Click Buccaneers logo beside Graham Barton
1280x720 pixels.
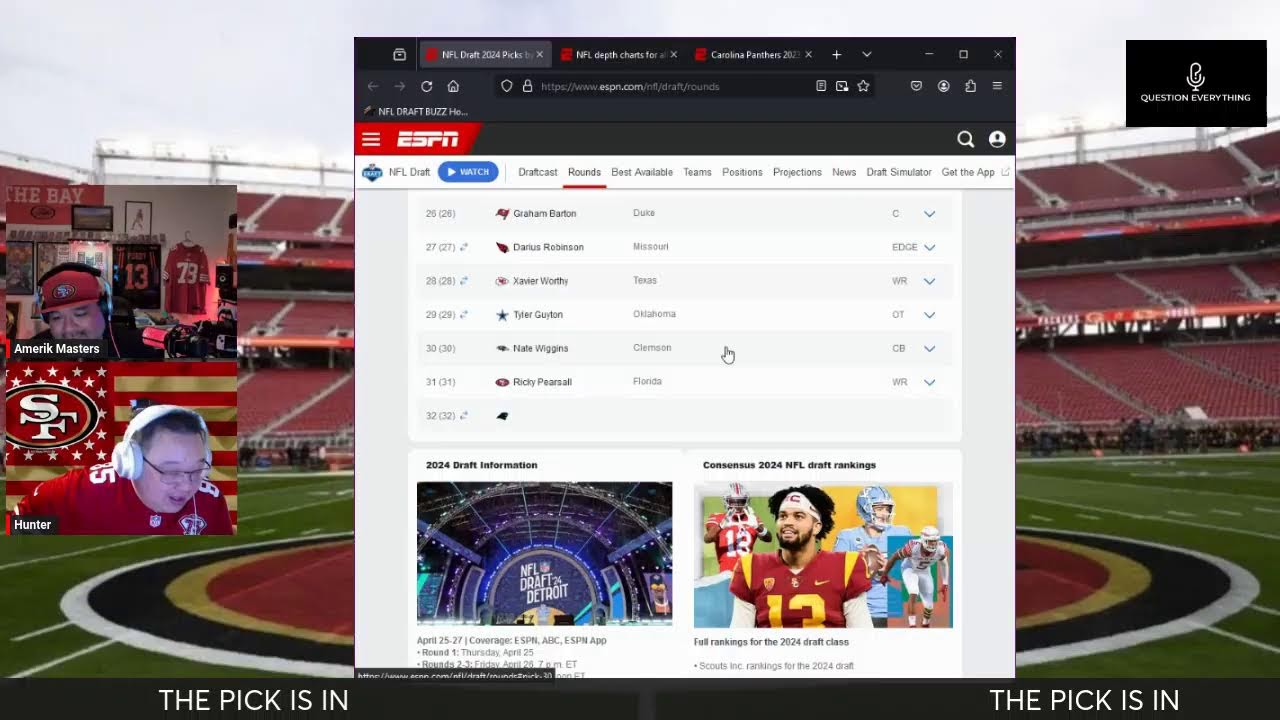502,213
